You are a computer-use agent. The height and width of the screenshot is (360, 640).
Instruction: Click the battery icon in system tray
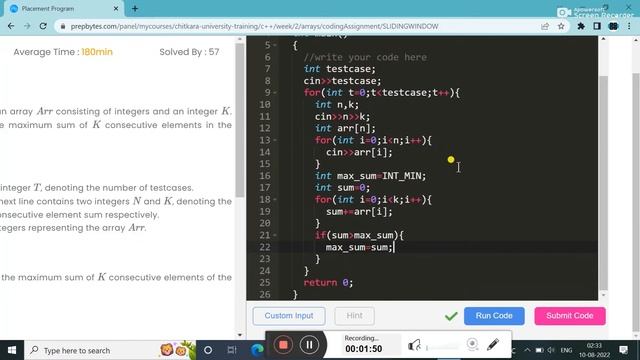(x=539, y=350)
